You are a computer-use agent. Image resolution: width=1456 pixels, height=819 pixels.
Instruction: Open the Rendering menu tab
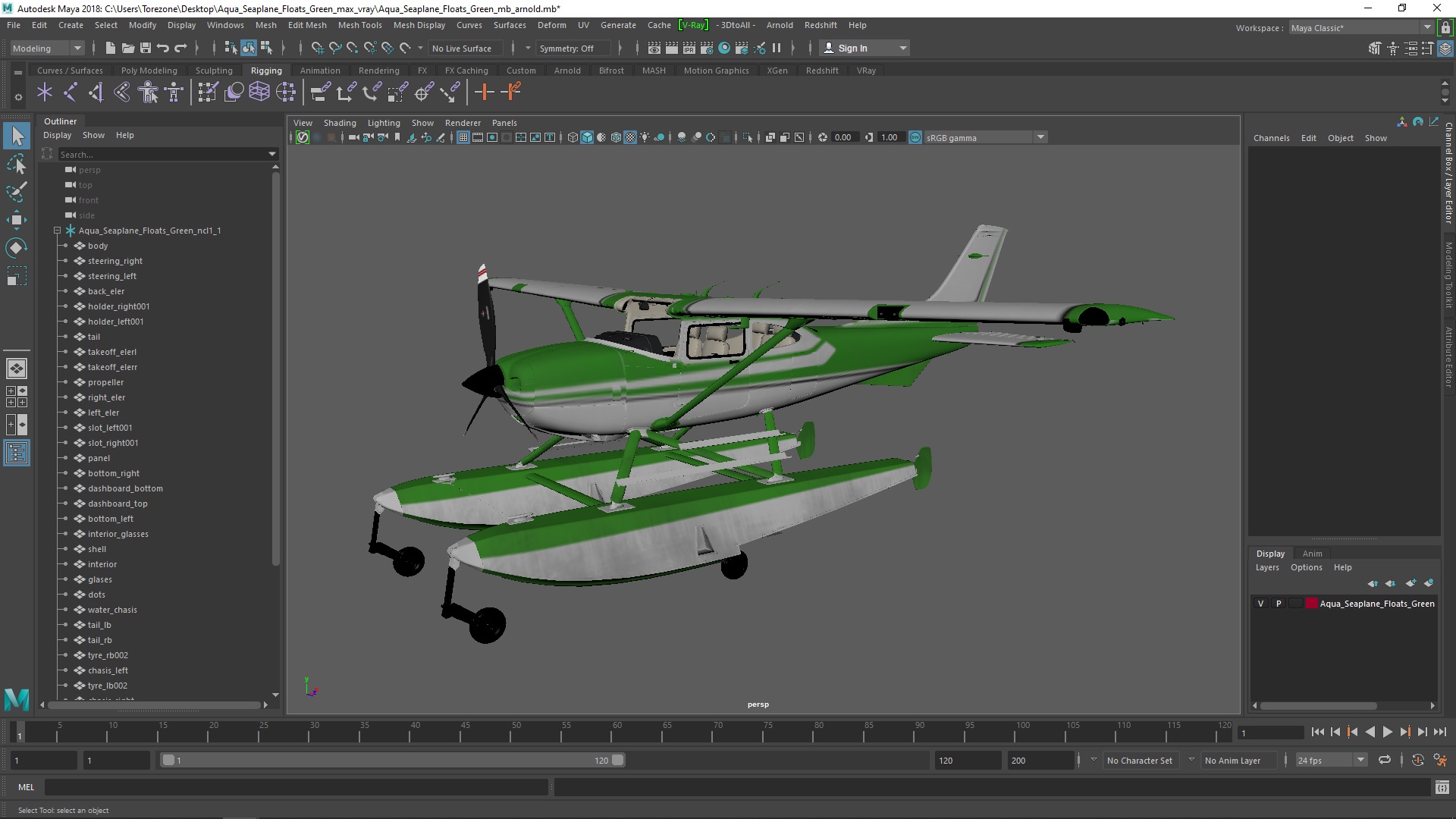378,70
